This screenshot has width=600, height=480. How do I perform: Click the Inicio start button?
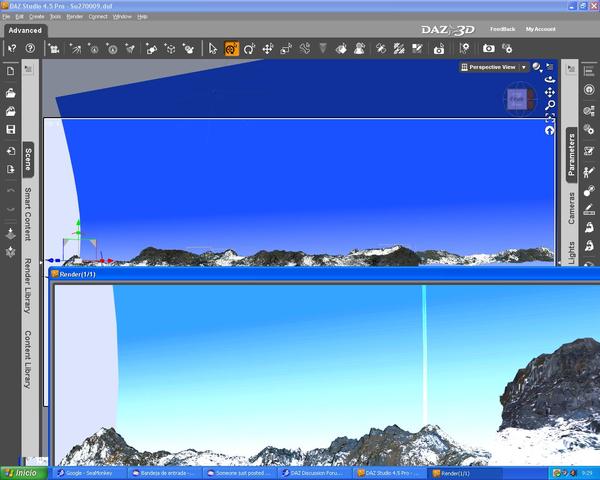[x=24, y=473]
